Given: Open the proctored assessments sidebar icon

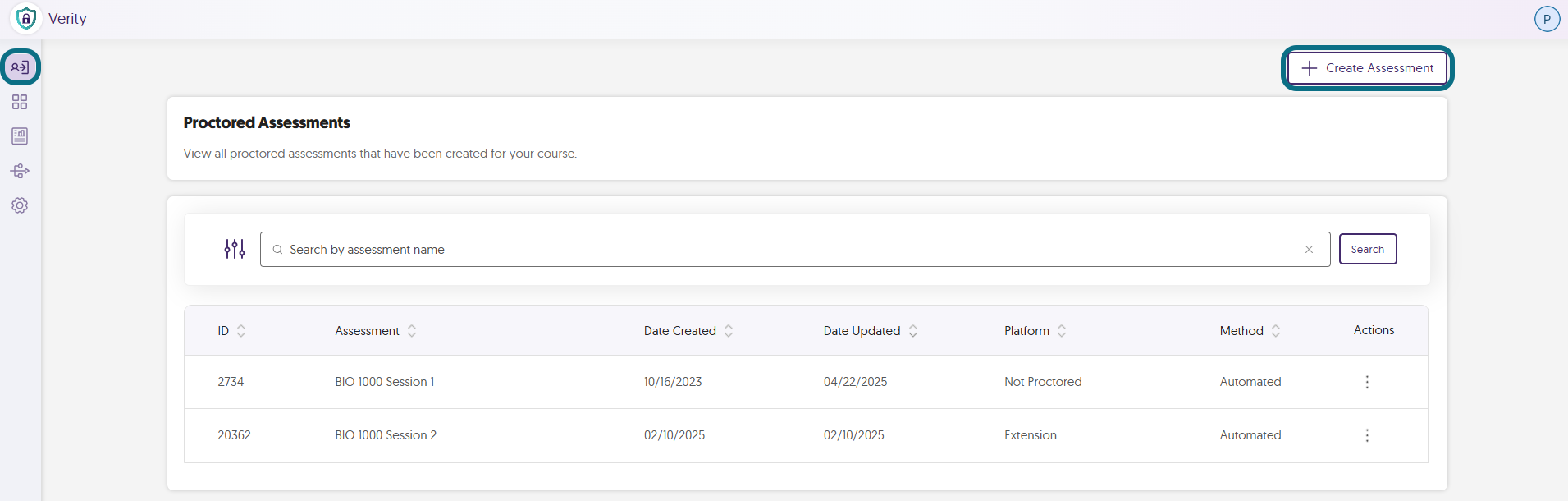Looking at the screenshot, I should (x=20, y=67).
